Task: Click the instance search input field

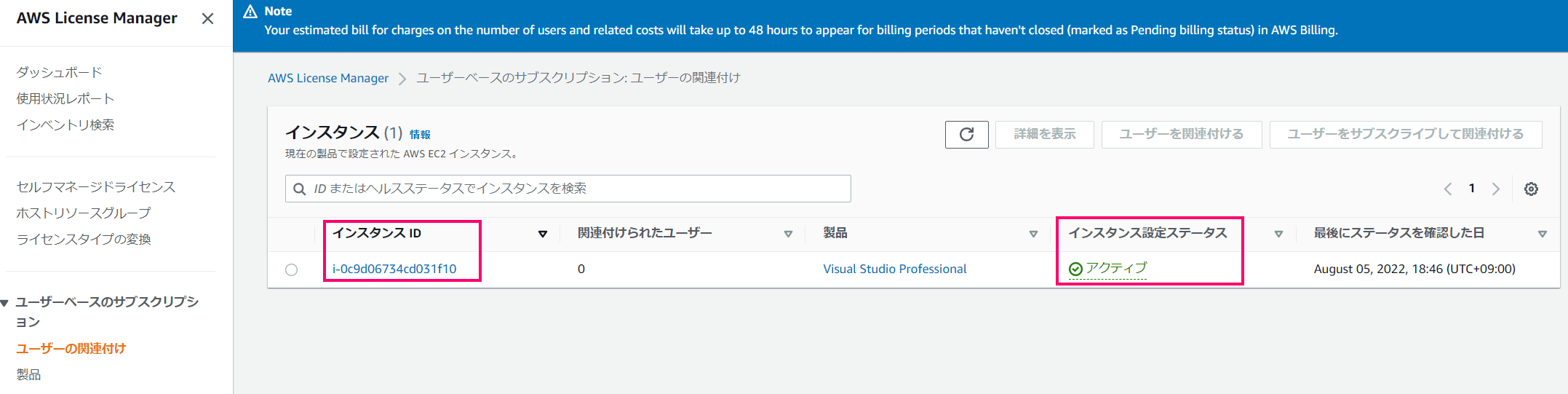Action: click(568, 189)
